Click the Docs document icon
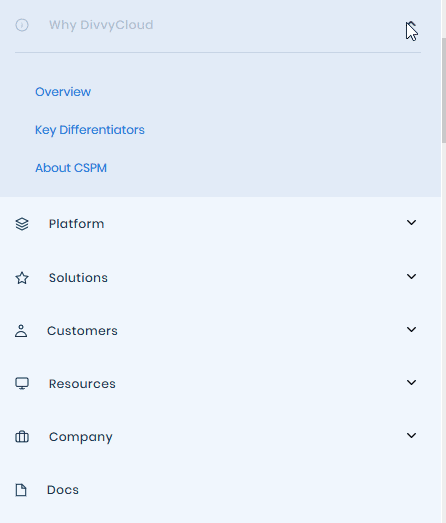The height and width of the screenshot is (523, 446). click(x=21, y=490)
